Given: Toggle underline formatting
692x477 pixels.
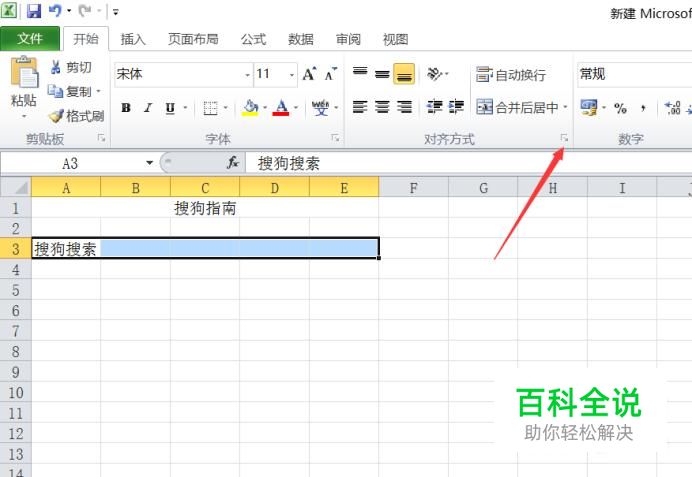Looking at the screenshot, I should [170, 108].
